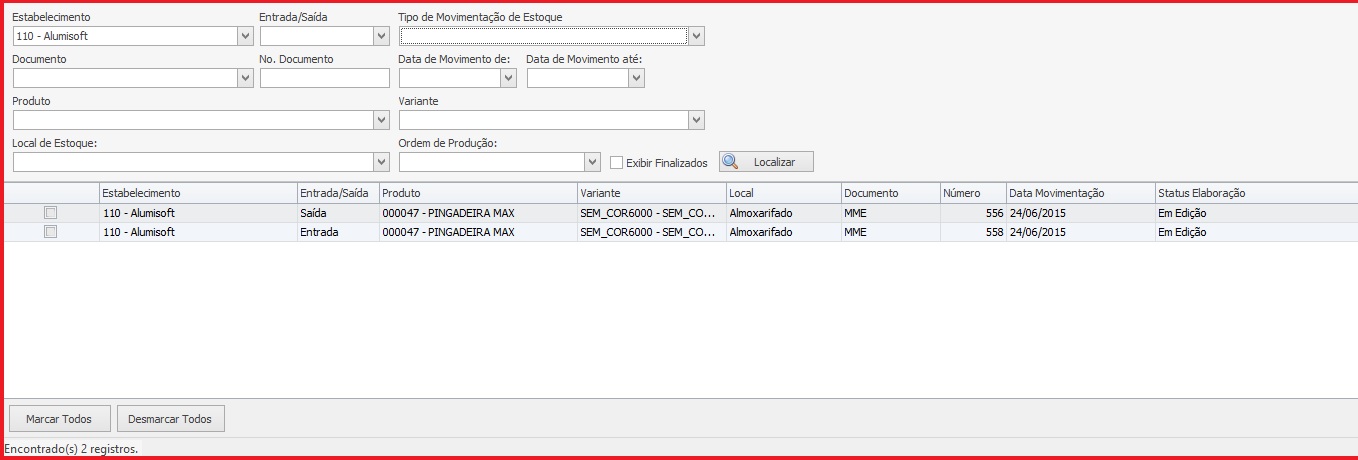Open the Variante dropdown
This screenshot has height=460, width=1358.
point(697,120)
